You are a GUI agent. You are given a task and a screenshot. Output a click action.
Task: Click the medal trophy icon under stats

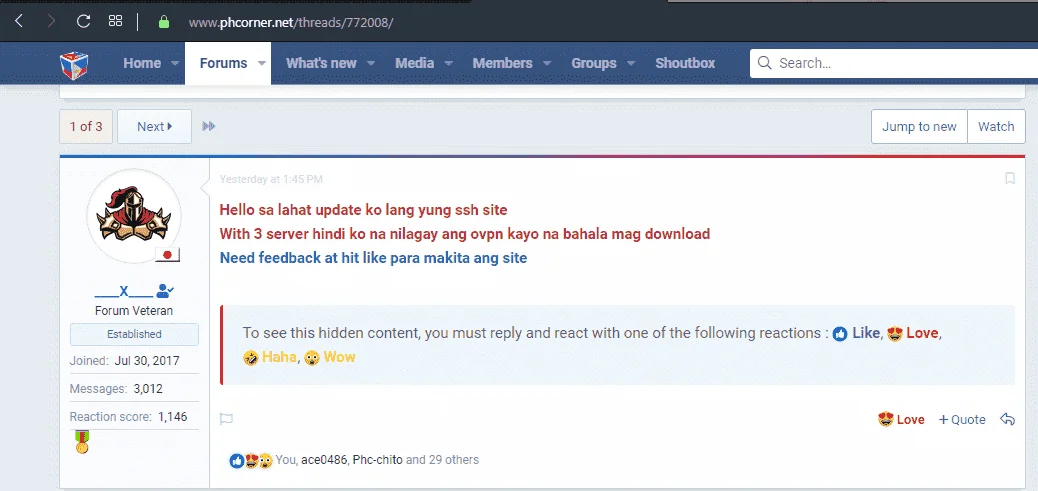pyautogui.click(x=82, y=441)
